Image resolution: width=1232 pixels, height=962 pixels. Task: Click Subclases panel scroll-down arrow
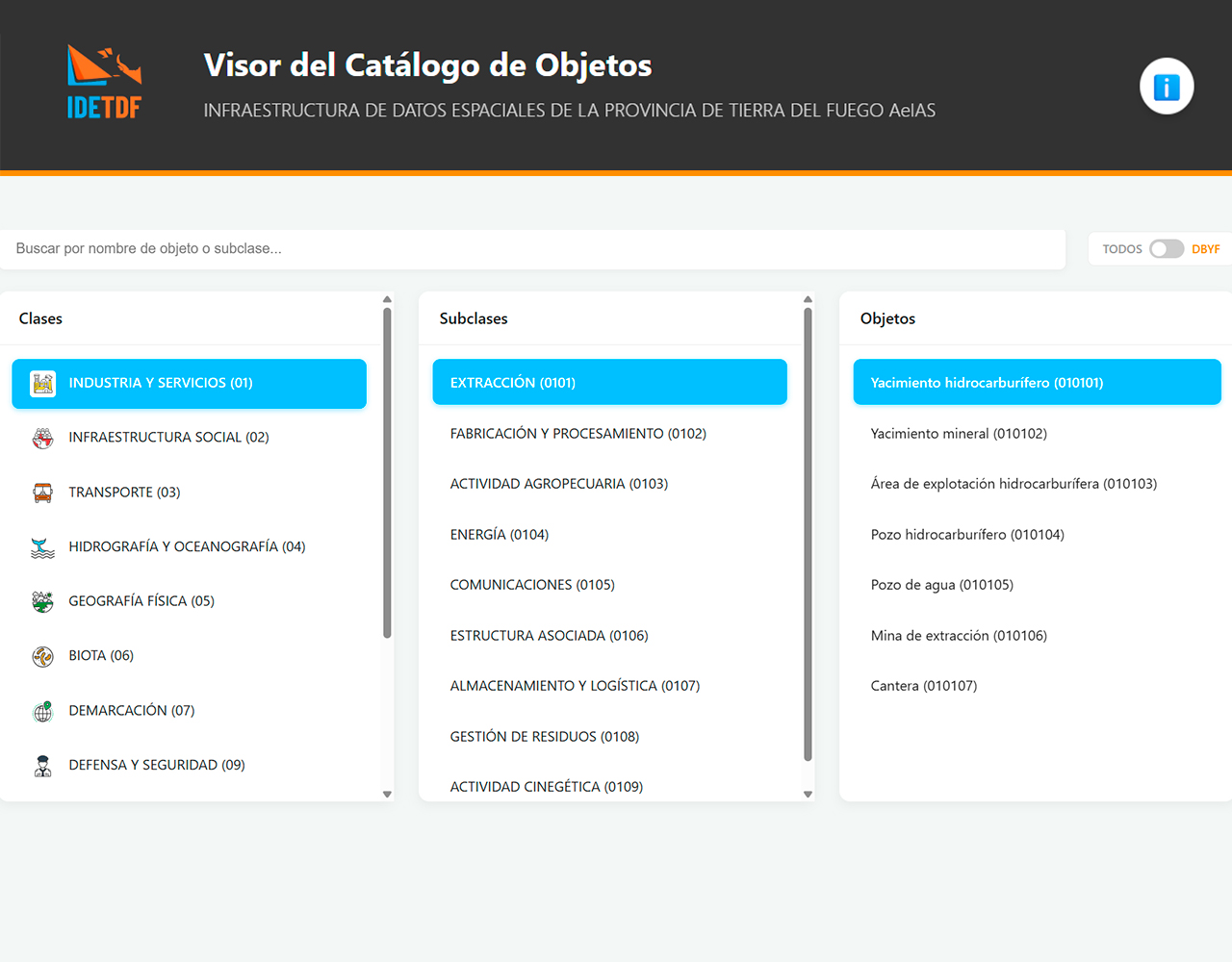tap(808, 795)
